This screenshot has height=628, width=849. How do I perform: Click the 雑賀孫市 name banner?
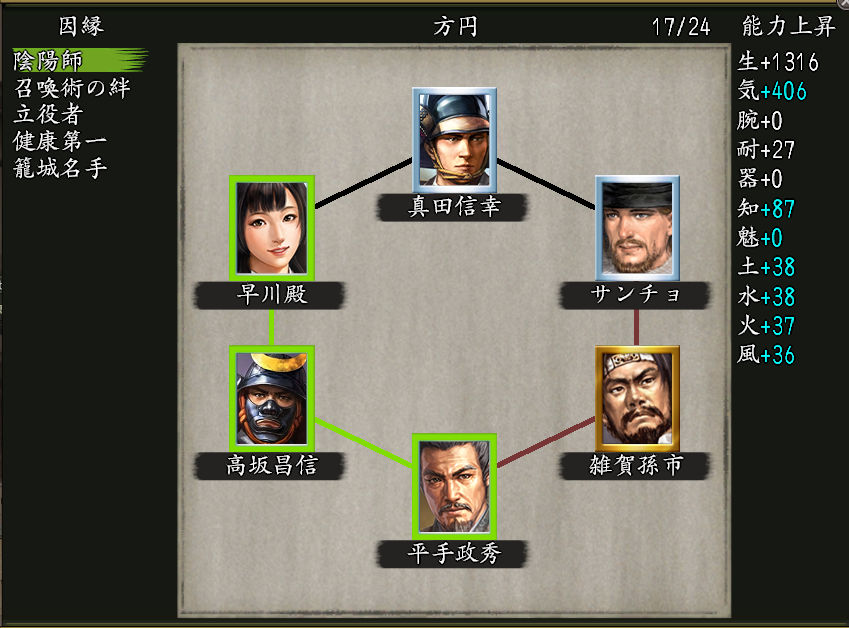click(x=635, y=466)
